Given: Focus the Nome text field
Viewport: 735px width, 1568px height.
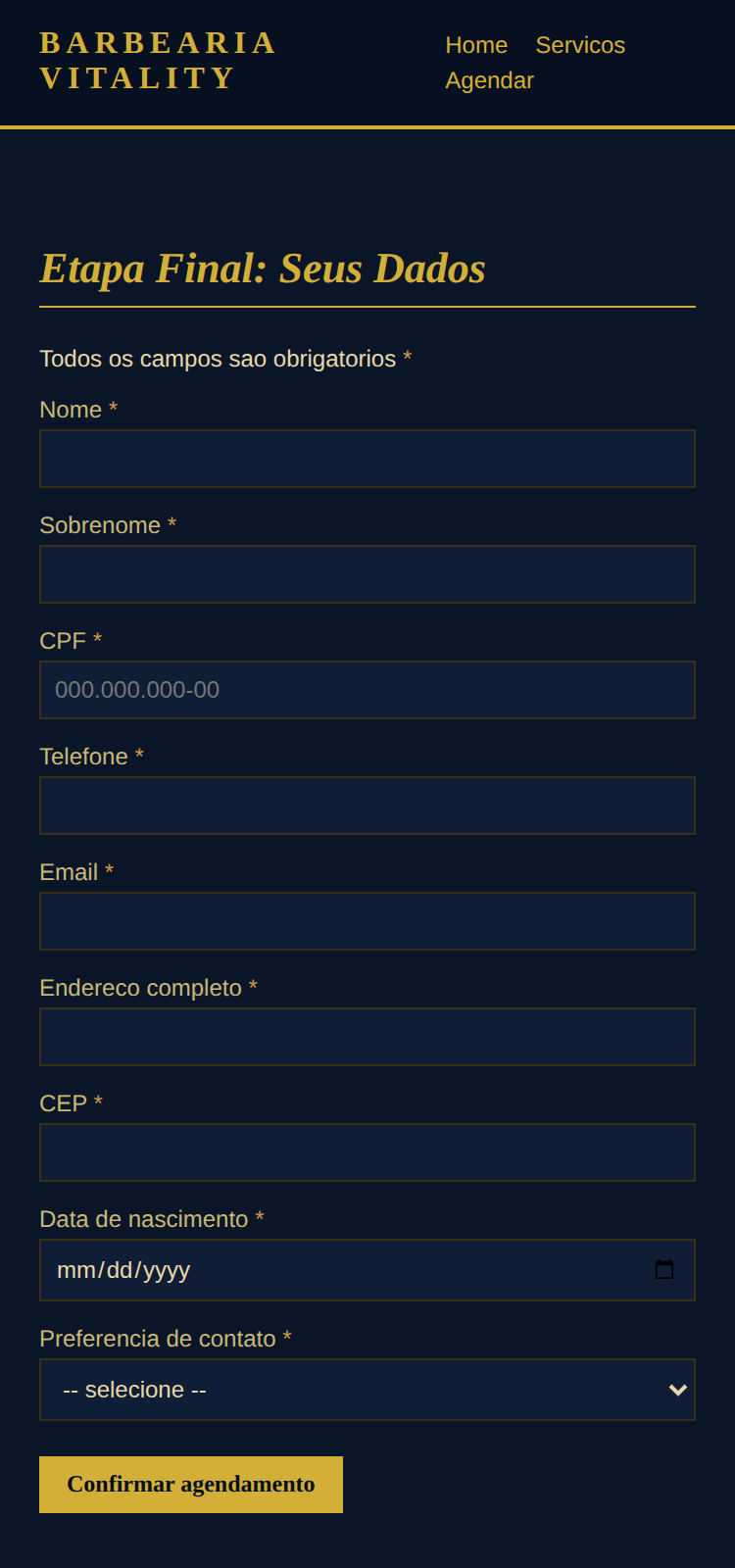Looking at the screenshot, I should 367,459.
